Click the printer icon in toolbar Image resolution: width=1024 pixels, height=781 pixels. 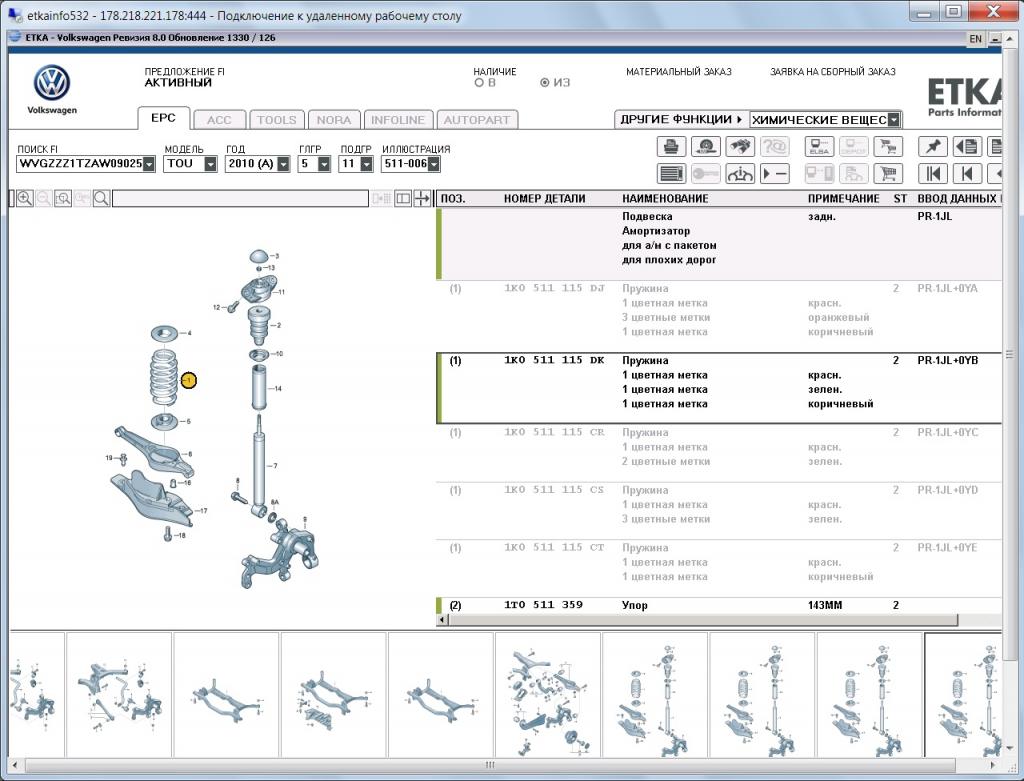[671, 146]
